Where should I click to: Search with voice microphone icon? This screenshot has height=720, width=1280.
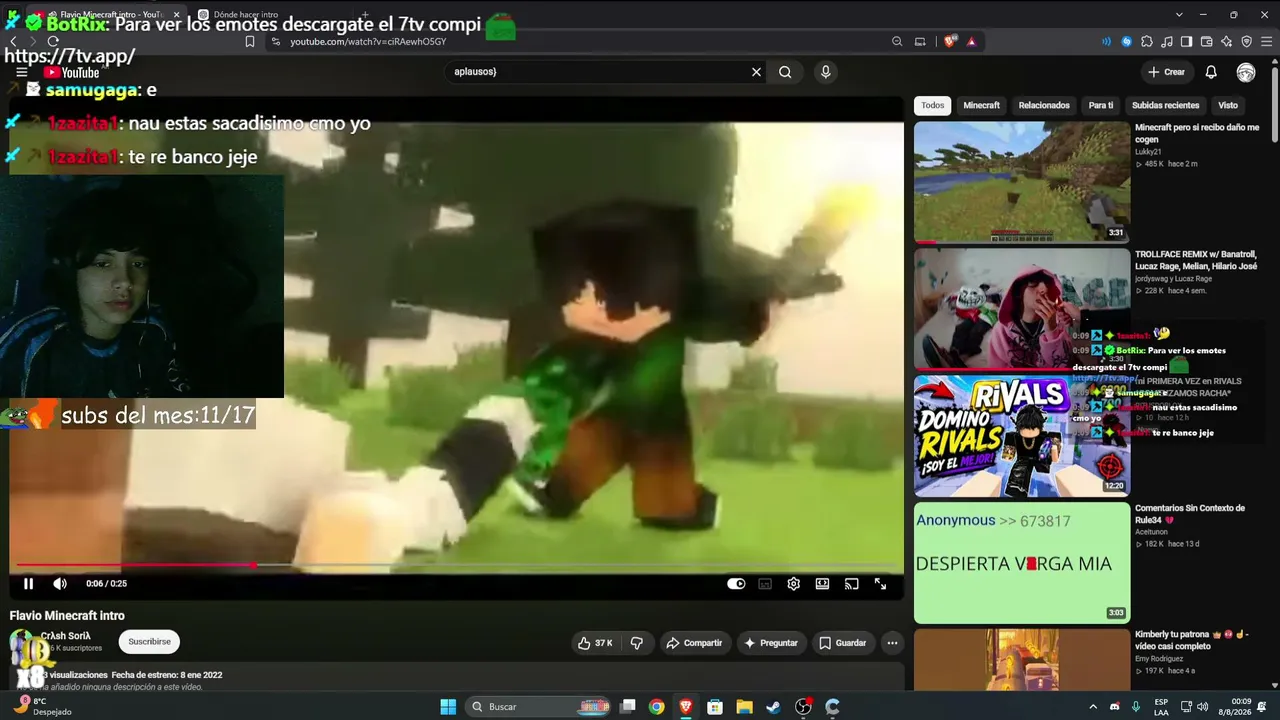(x=825, y=72)
